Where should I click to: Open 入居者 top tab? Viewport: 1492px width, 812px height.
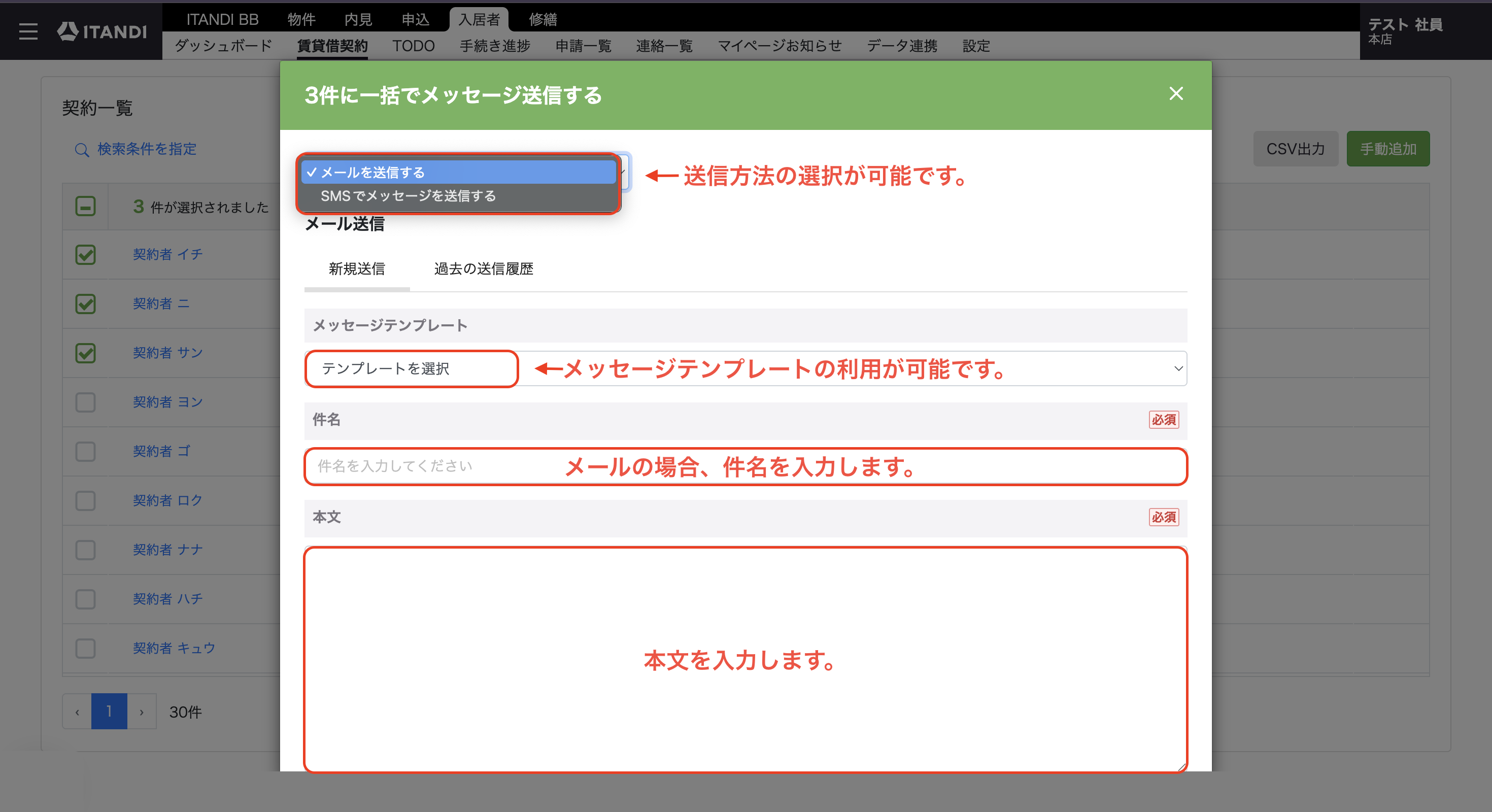point(479,20)
